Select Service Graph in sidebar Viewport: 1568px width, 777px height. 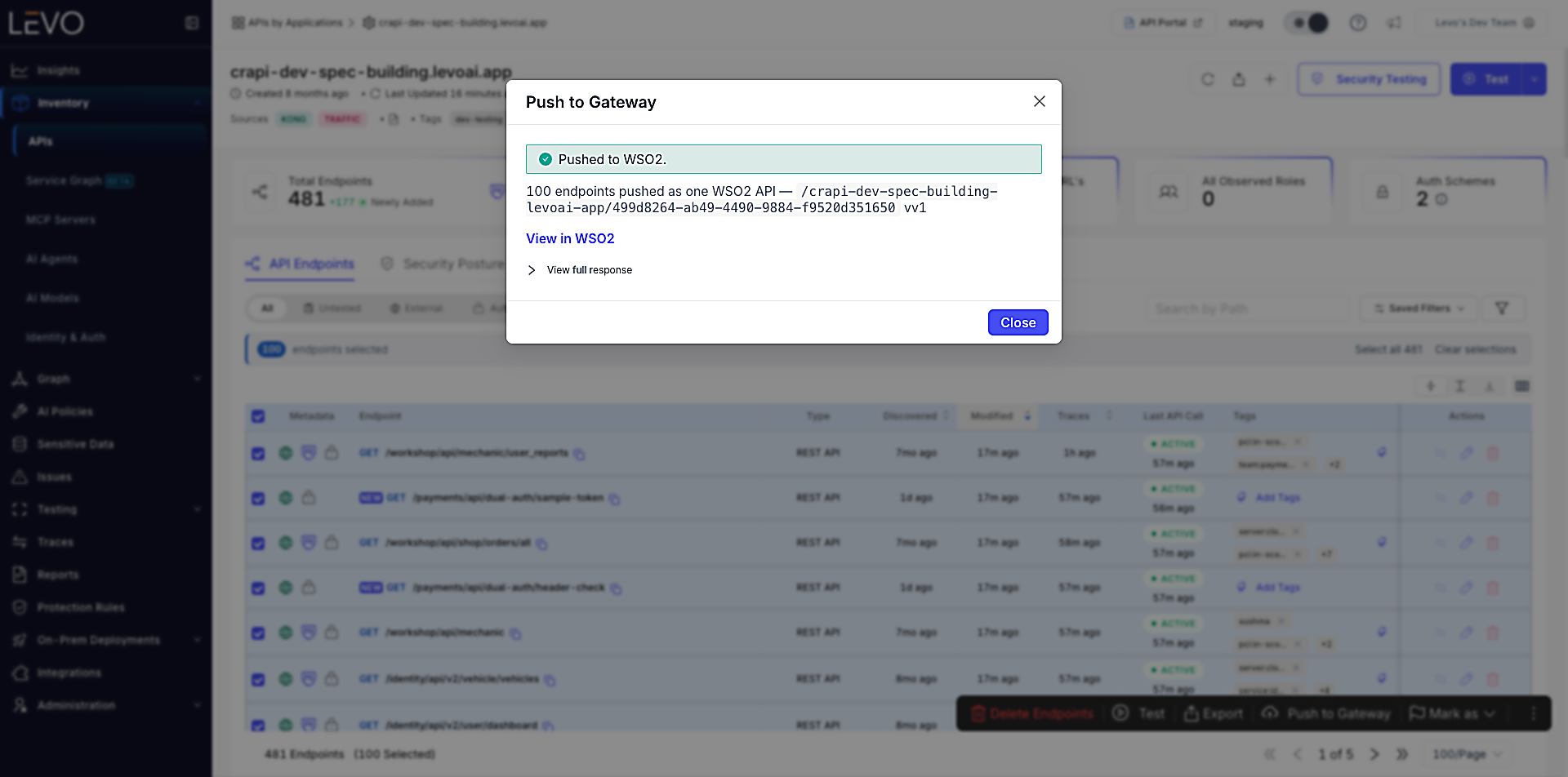point(64,180)
